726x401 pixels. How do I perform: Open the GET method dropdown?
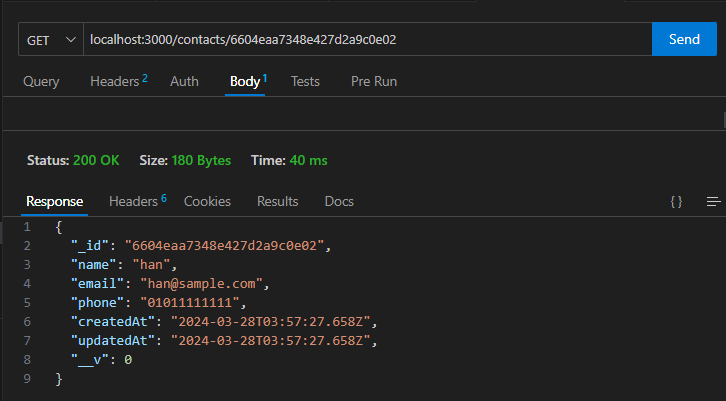pyautogui.click(x=51, y=39)
